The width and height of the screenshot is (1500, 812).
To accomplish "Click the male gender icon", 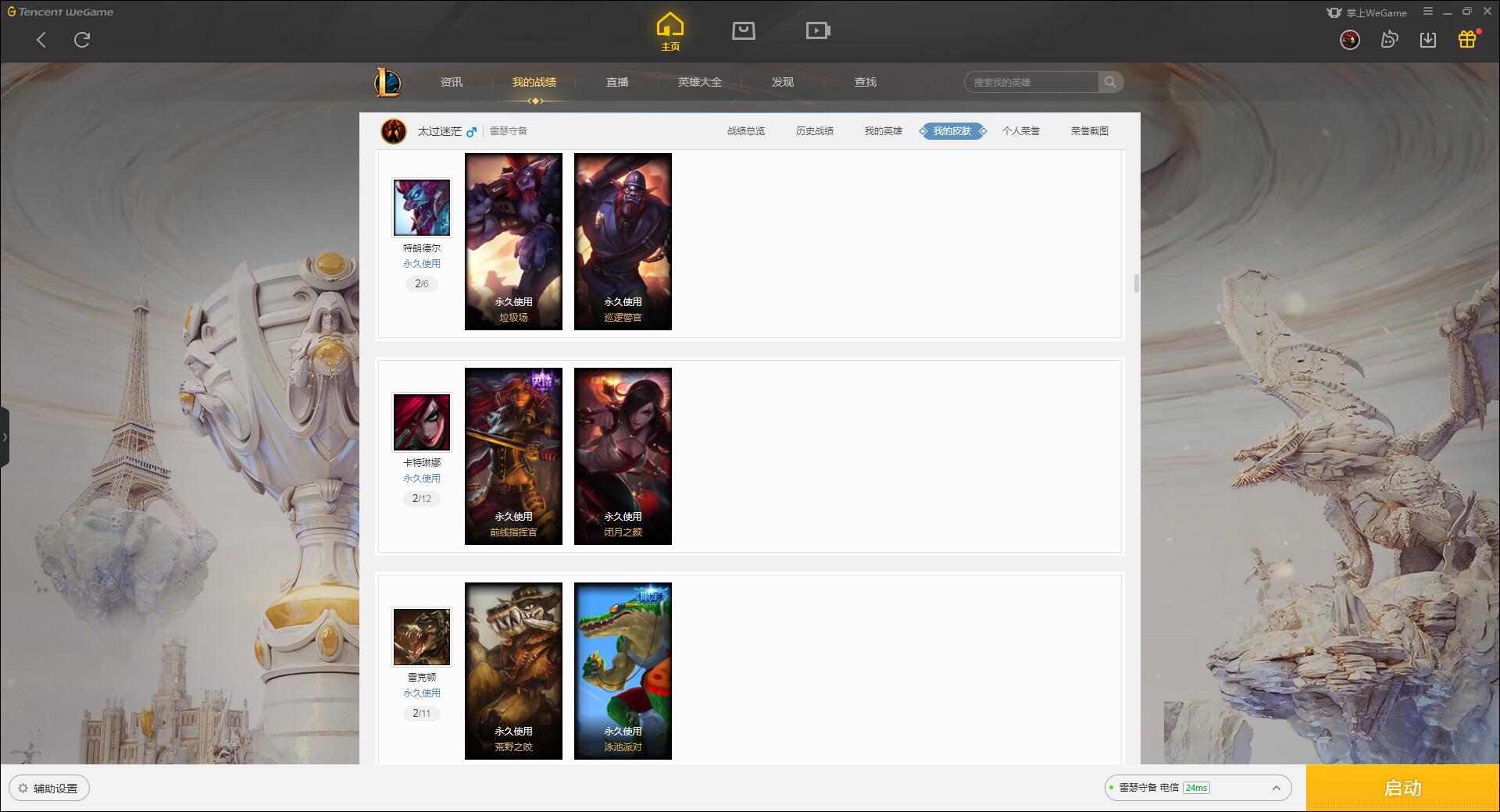I will click(471, 132).
